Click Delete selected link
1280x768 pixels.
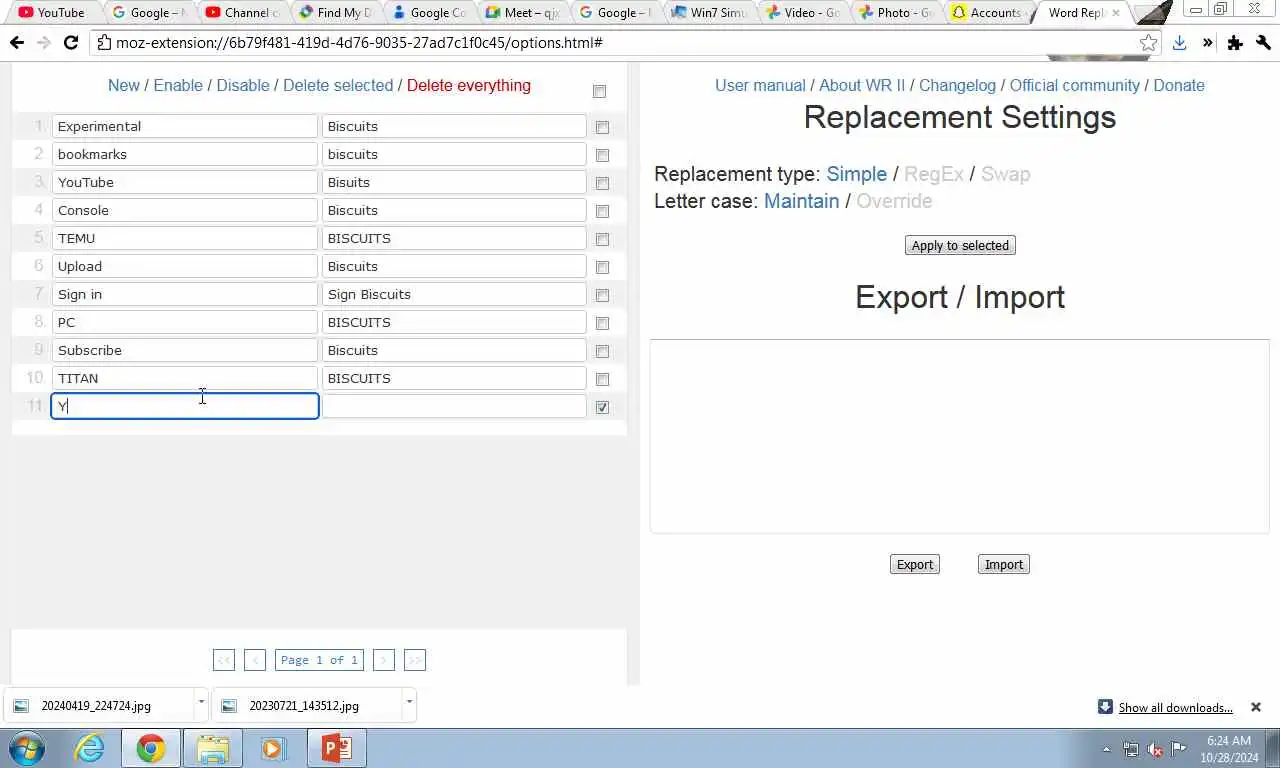(338, 85)
